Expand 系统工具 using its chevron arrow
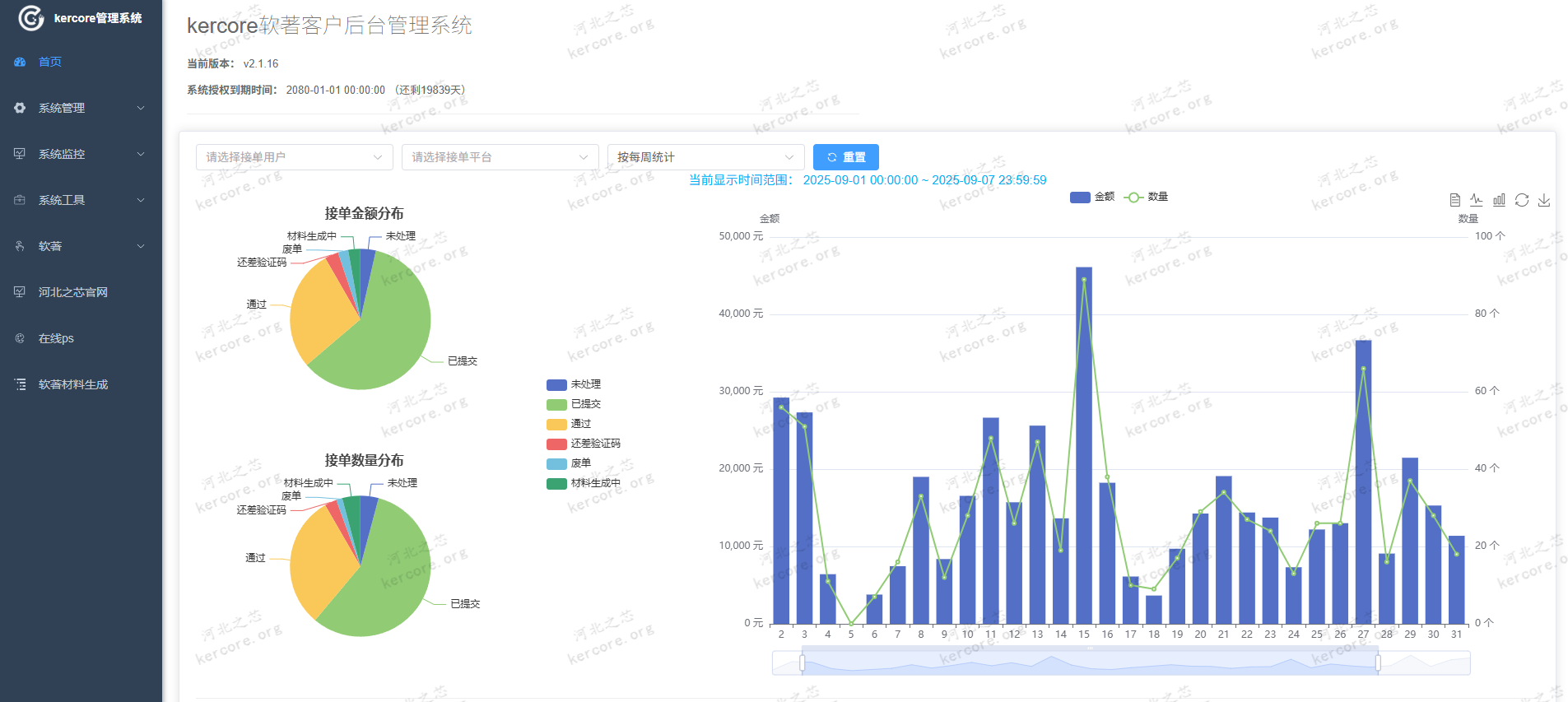1568x702 pixels. point(141,200)
